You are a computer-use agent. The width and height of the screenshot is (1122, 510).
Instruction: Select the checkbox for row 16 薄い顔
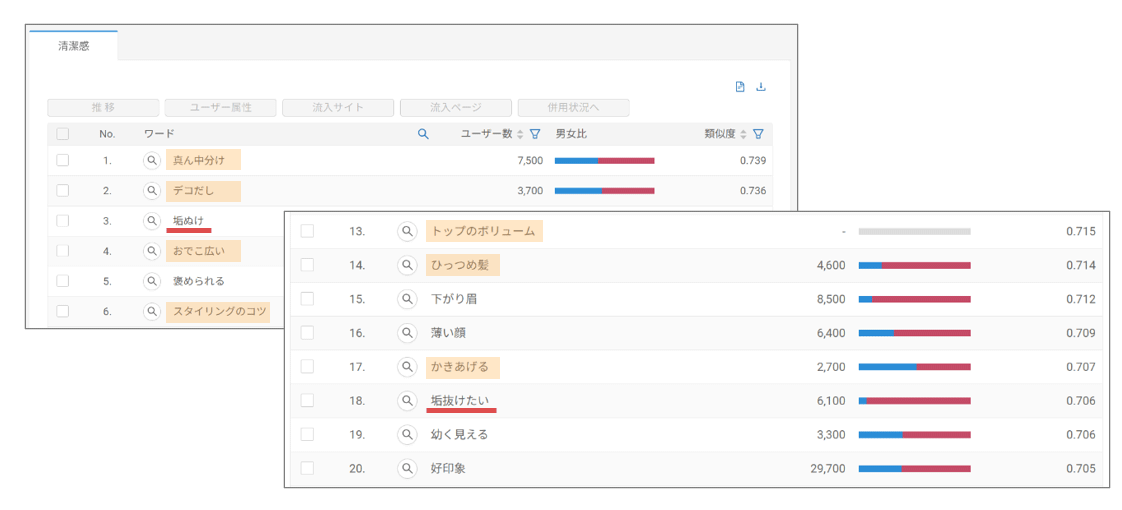click(x=307, y=333)
